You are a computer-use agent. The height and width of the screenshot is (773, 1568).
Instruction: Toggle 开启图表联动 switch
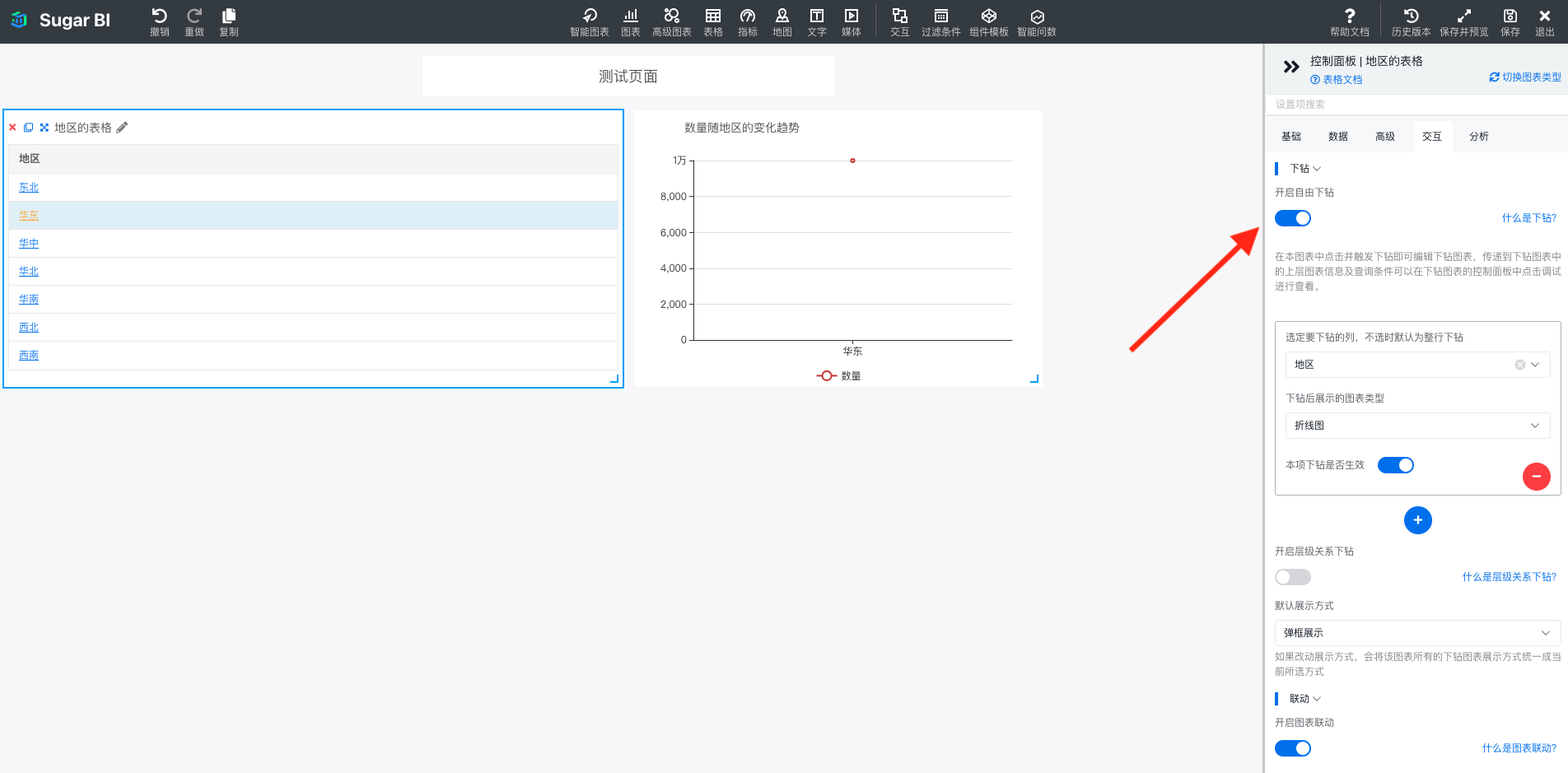(x=1293, y=748)
